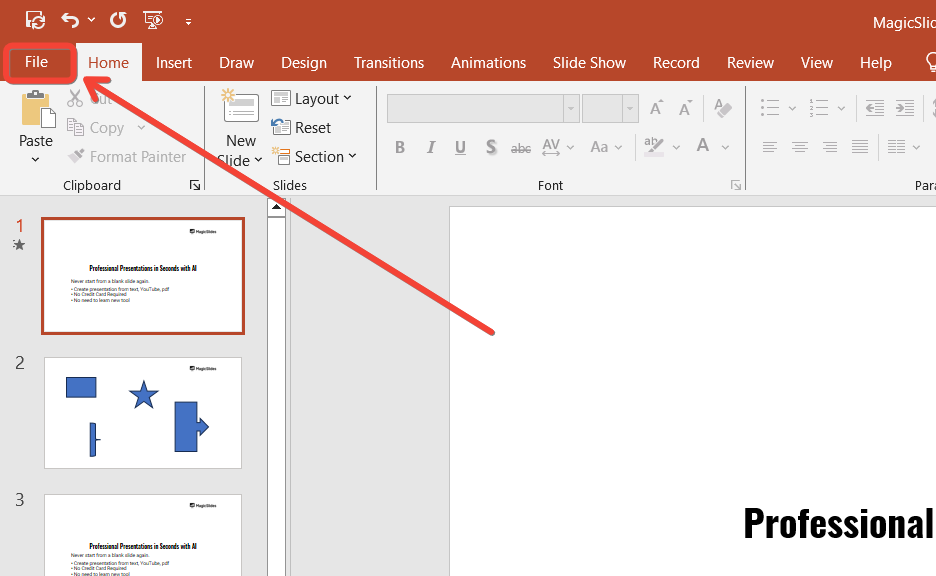The image size is (936, 576).
Task: Toggle Italic formatting
Action: (431, 147)
